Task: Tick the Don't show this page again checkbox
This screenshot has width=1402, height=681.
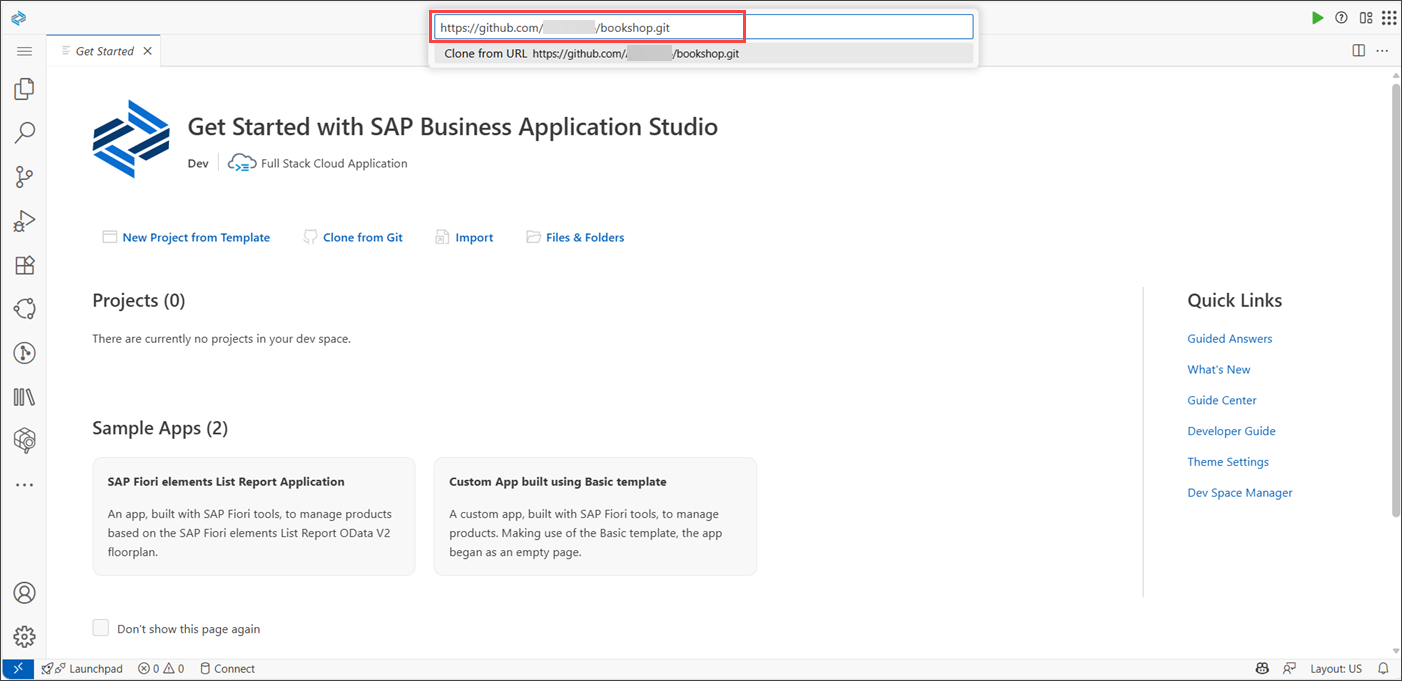Action: point(100,628)
